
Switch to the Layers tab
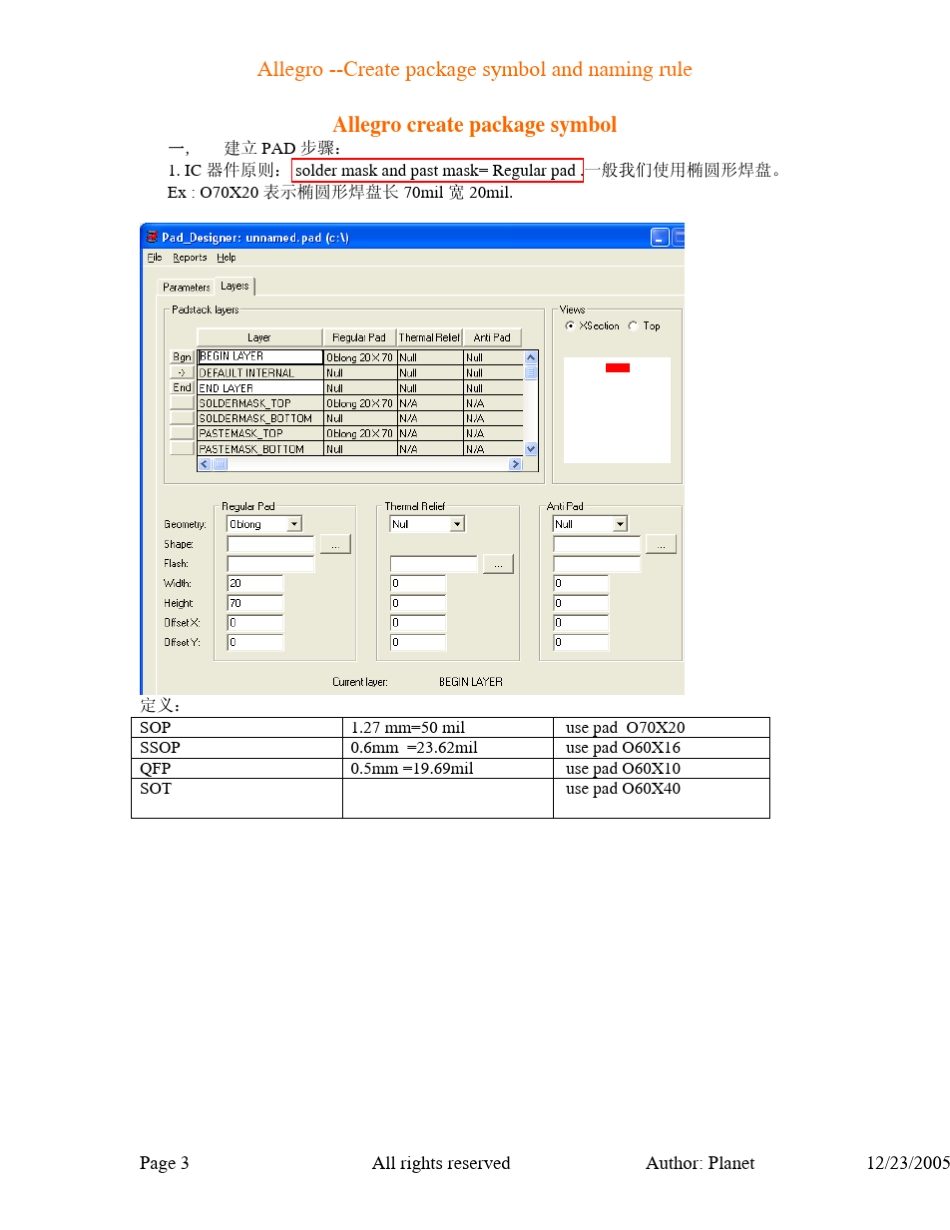(x=235, y=286)
